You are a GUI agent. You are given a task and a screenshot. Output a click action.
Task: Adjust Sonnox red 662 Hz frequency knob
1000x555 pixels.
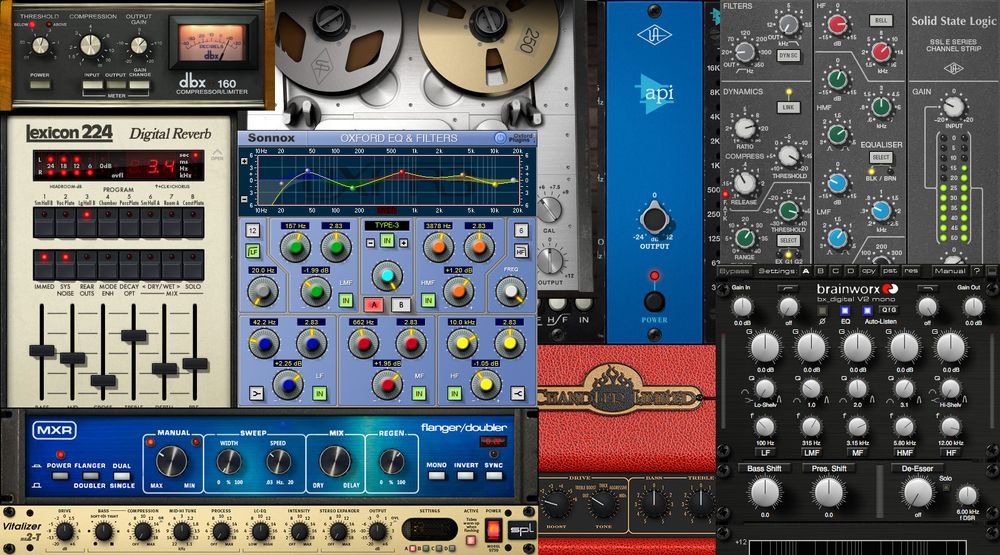pos(364,344)
